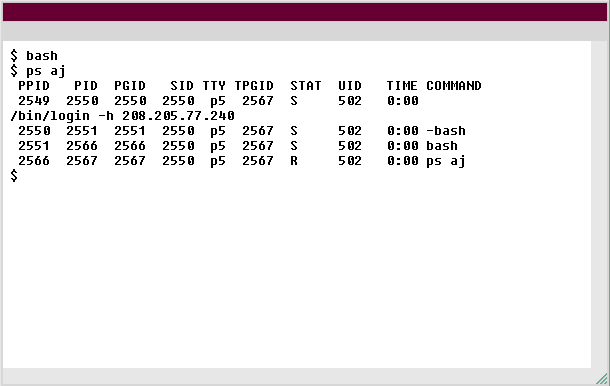The image size is (610, 386).
Task: Click PID 2551 in the -bash row
Action: click(82, 131)
